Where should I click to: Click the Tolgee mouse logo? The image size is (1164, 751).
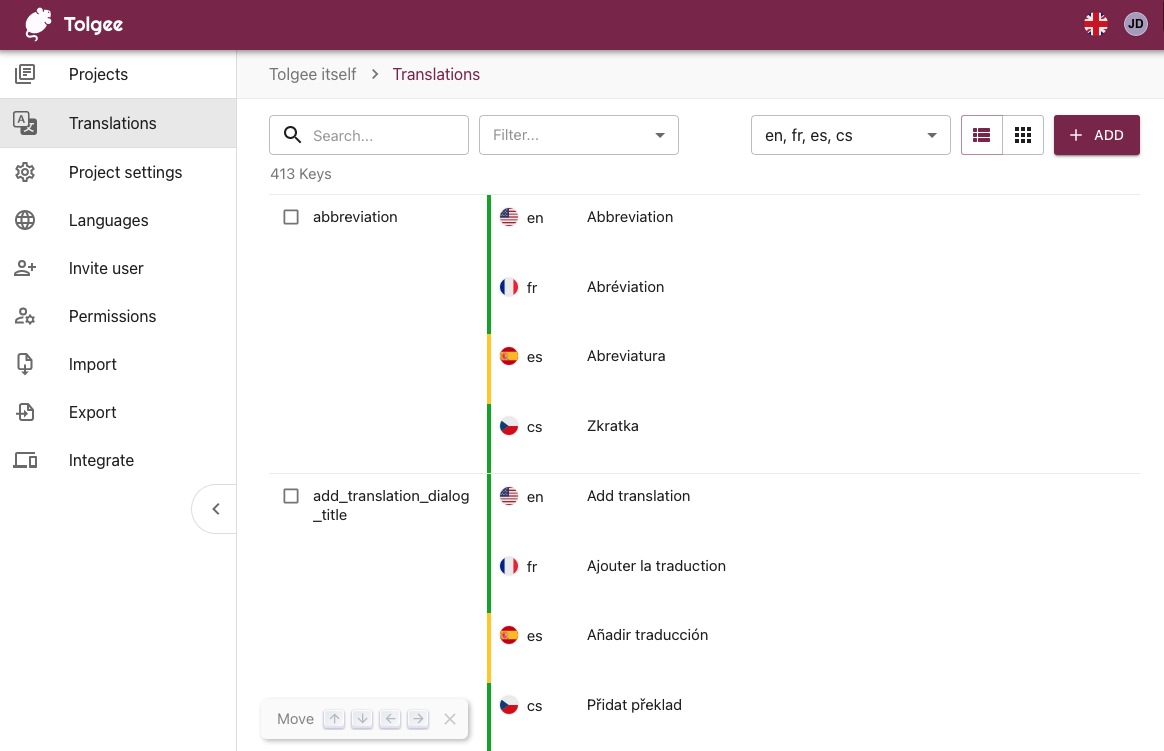[38, 24]
